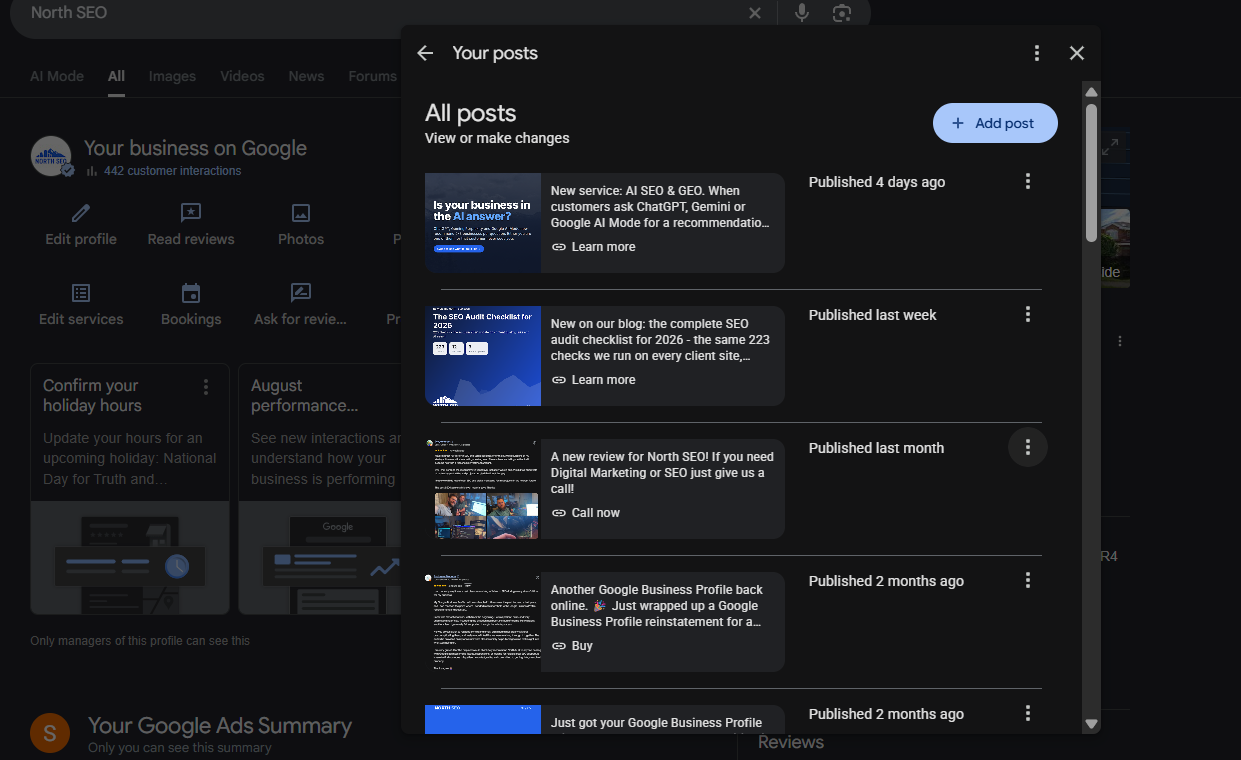The image size is (1241, 760).
Task: Open the Edit services icon
Action: [81, 293]
